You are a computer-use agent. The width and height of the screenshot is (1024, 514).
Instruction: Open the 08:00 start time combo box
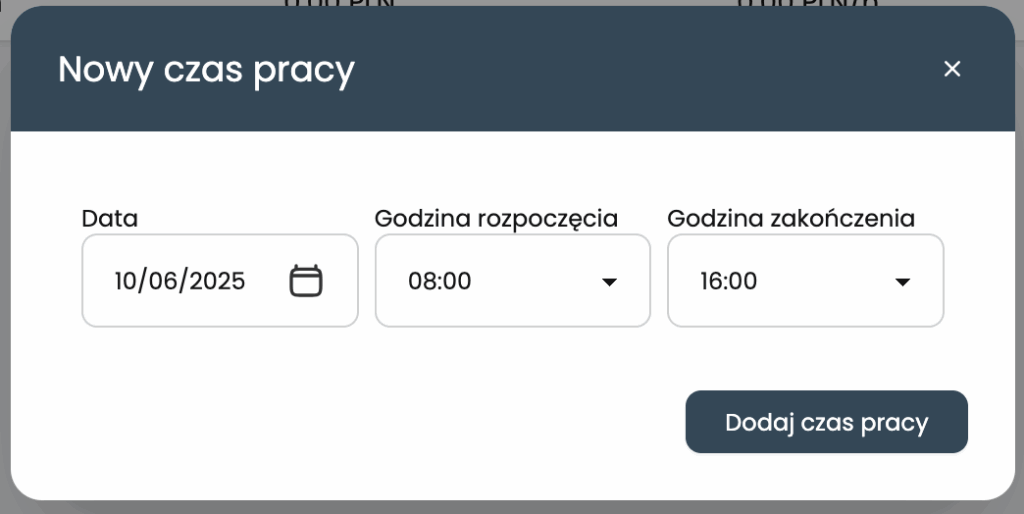click(x=513, y=281)
